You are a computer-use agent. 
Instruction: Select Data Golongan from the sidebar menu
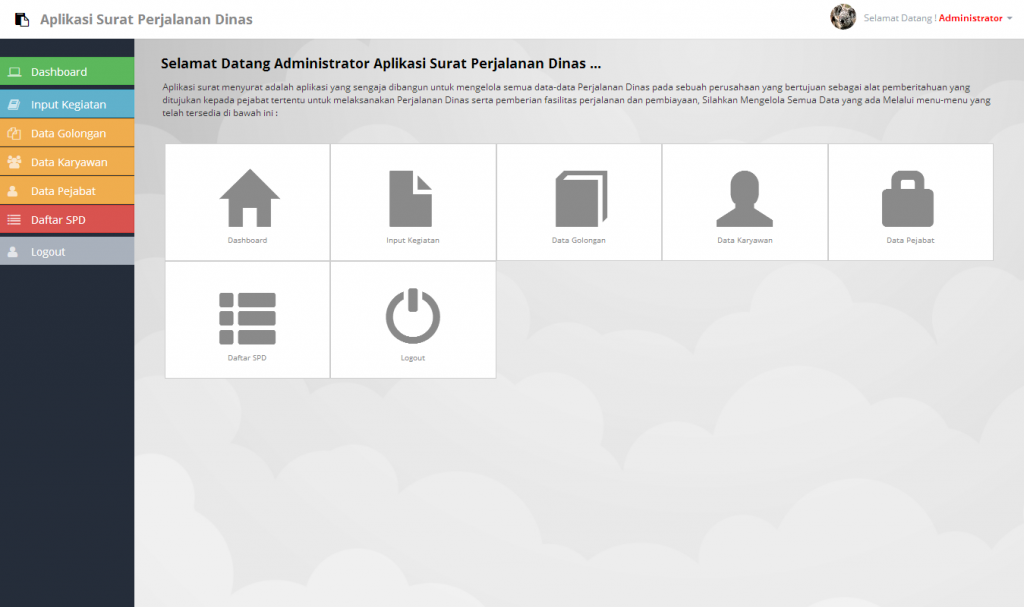(67, 133)
